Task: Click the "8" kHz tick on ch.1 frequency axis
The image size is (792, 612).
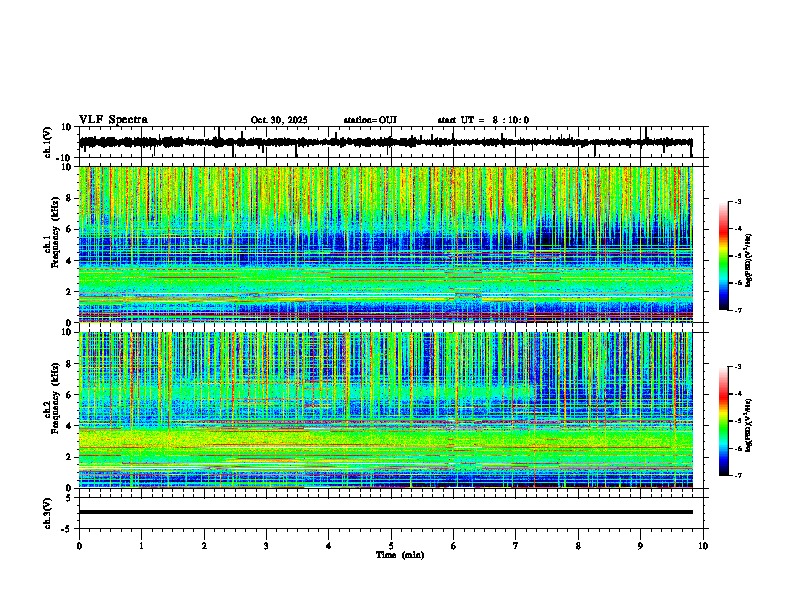Action: [69, 198]
